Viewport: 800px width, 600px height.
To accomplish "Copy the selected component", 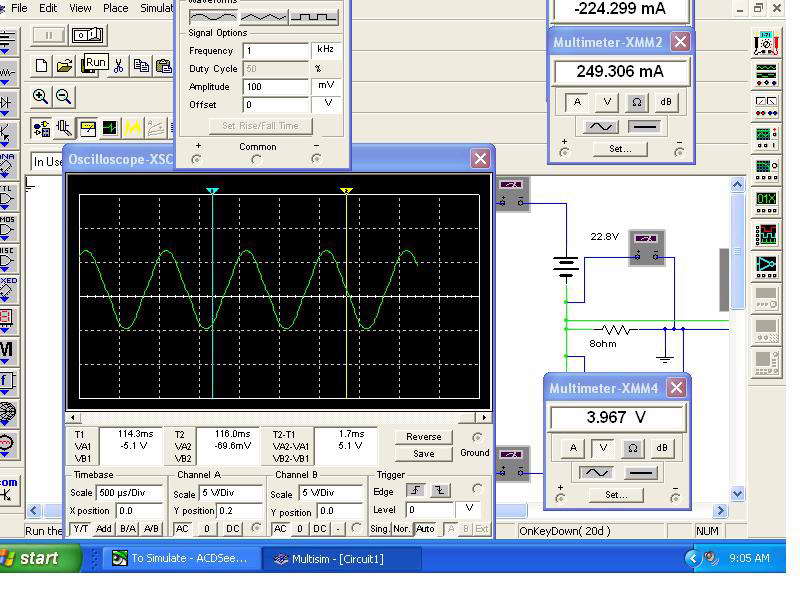I will pos(140,66).
